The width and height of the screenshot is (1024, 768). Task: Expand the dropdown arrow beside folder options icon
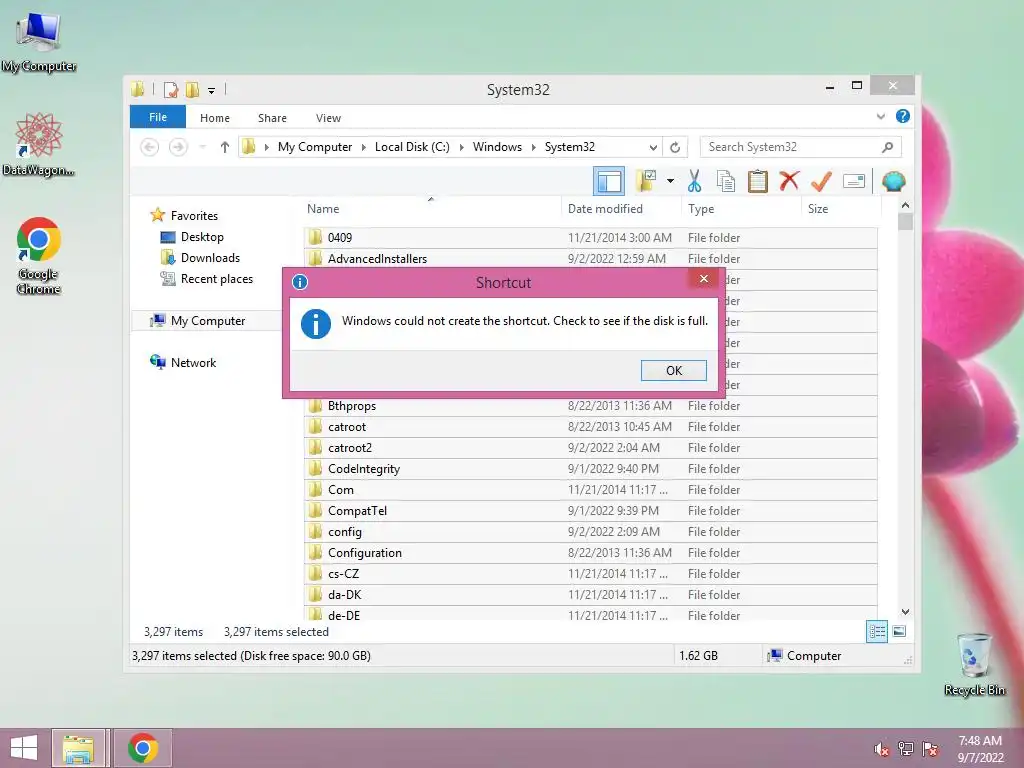coord(670,181)
